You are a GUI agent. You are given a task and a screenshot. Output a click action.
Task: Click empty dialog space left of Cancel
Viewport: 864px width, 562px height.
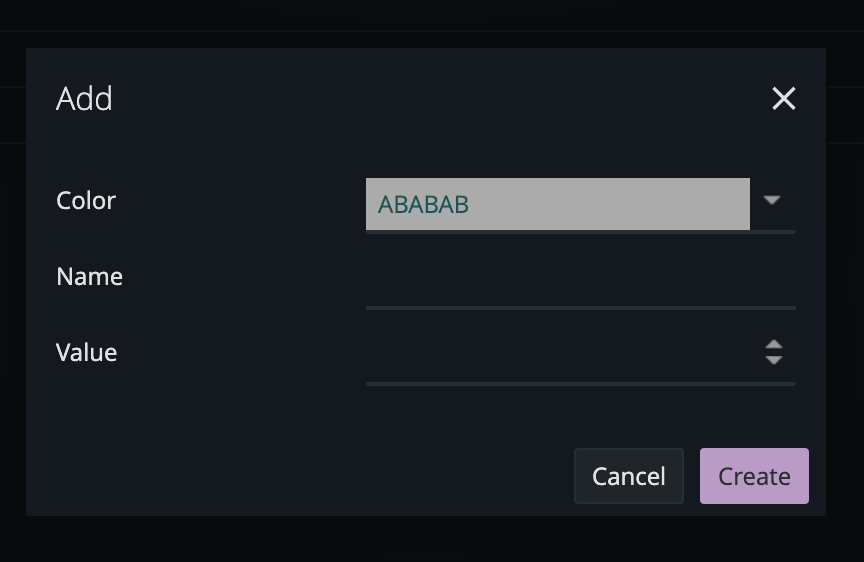300,476
